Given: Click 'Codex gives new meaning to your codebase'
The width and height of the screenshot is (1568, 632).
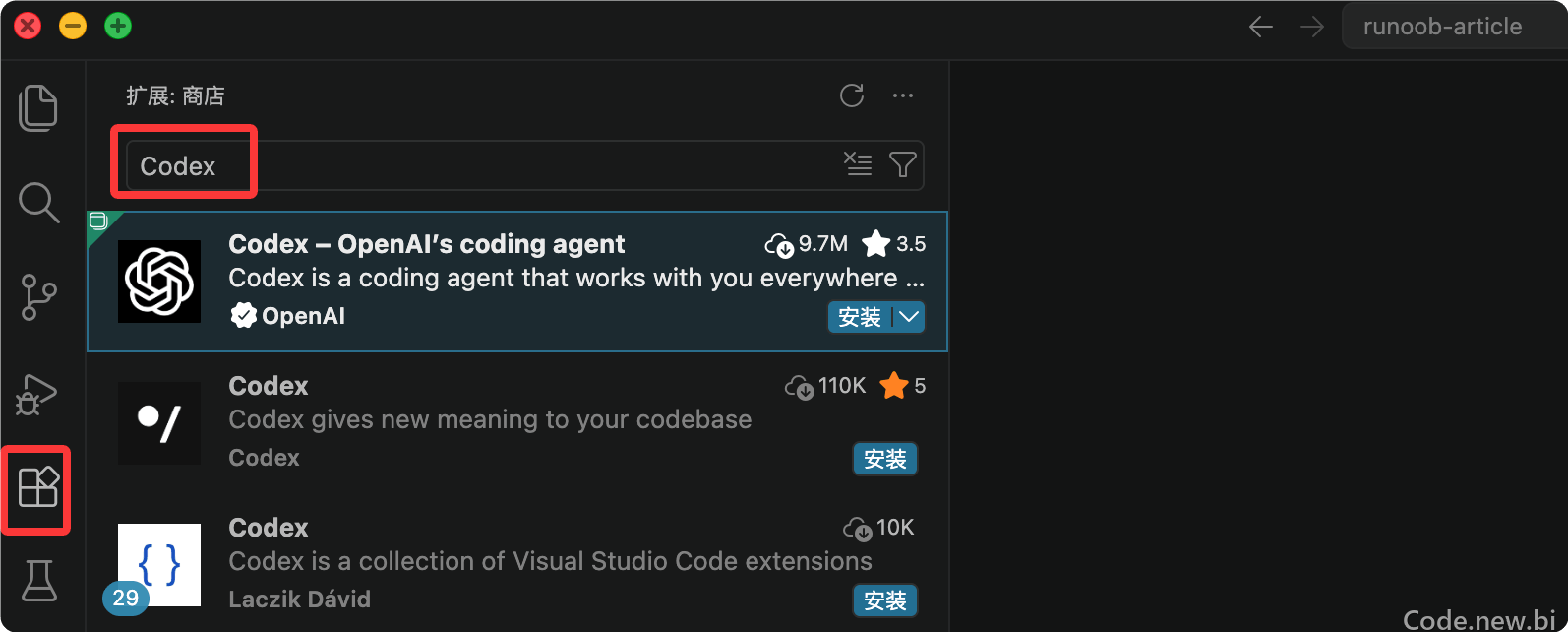Looking at the screenshot, I should tap(490, 419).
